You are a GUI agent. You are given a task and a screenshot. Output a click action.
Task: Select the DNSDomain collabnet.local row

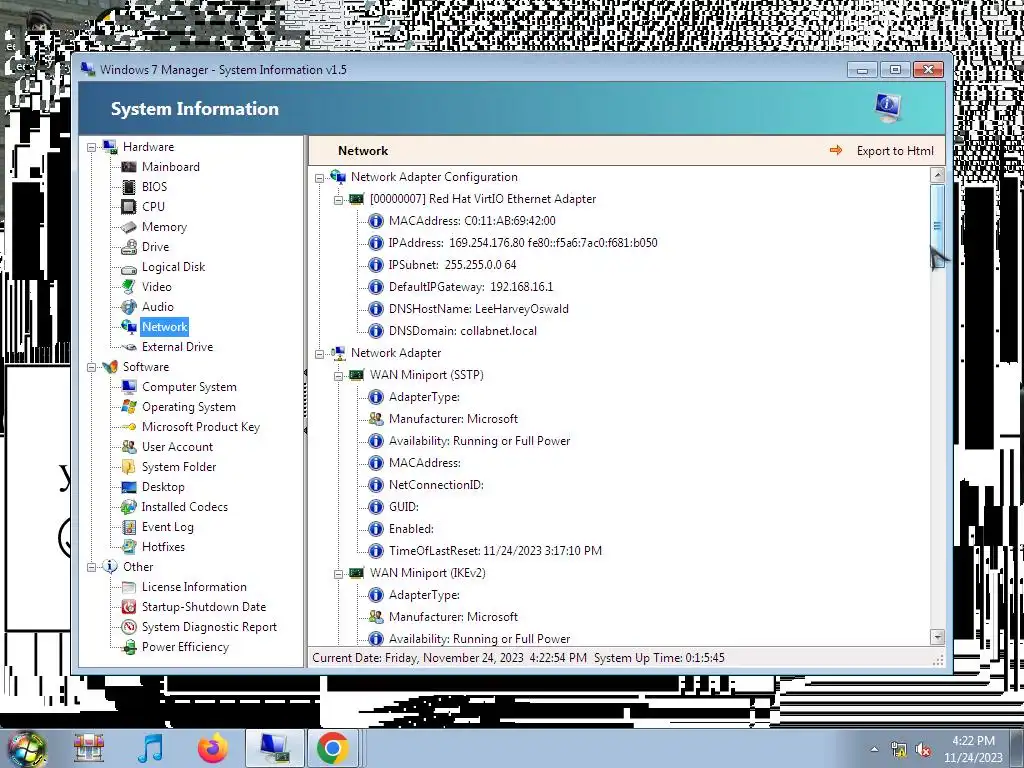[462, 331]
